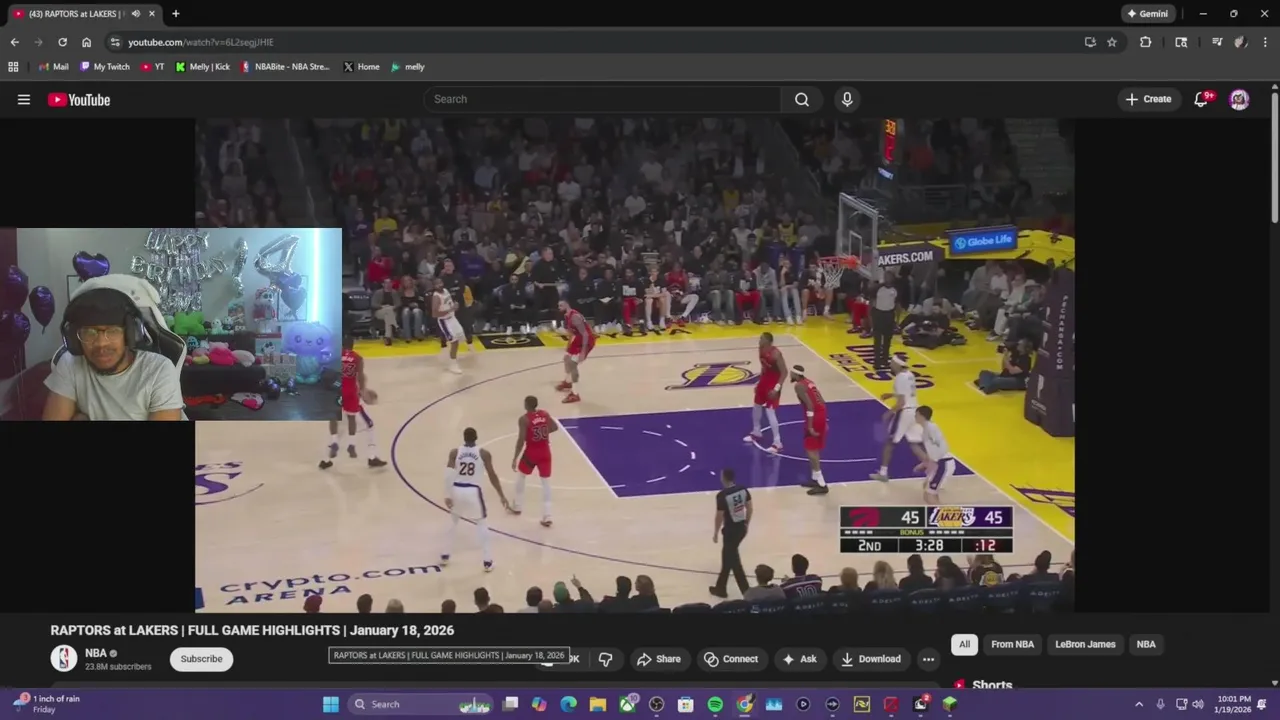
Task: Mute the RAPTORS at LAKERS tab audio
Action: click(x=135, y=14)
